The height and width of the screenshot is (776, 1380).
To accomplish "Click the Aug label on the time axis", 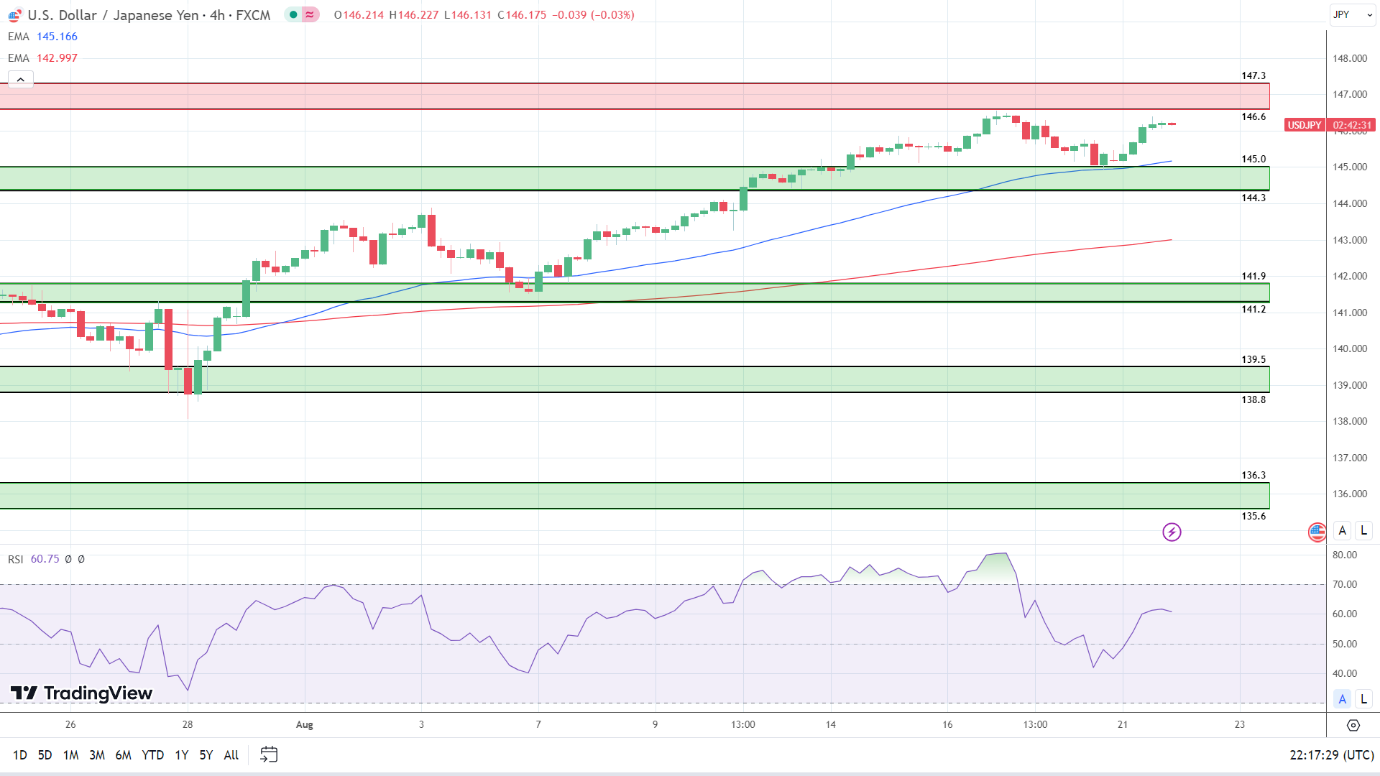I will [x=304, y=725].
